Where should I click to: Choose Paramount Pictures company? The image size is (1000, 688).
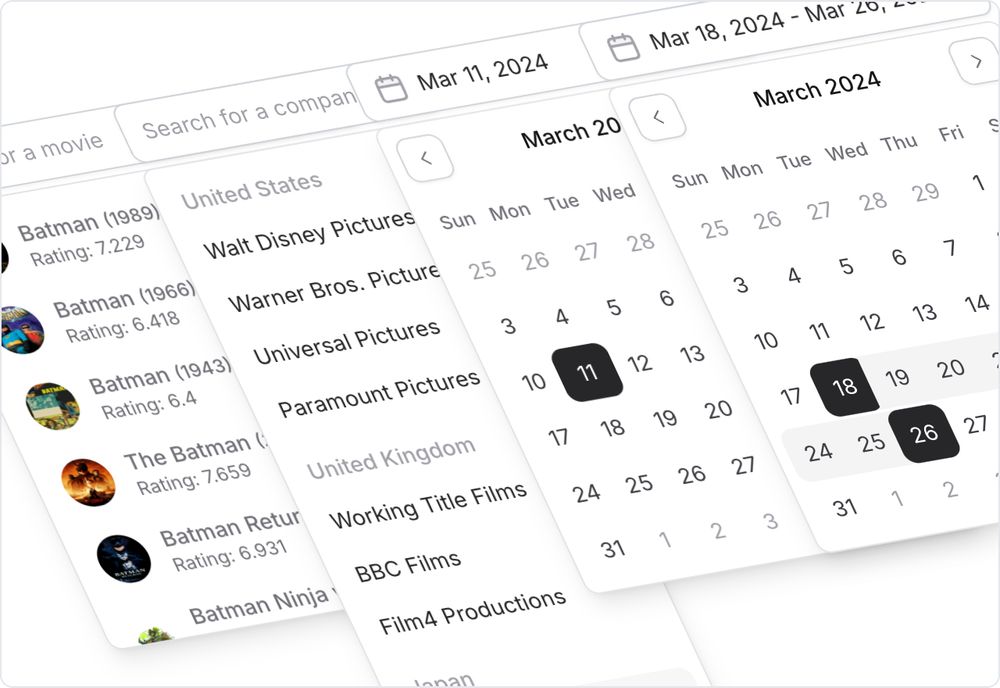(x=379, y=393)
